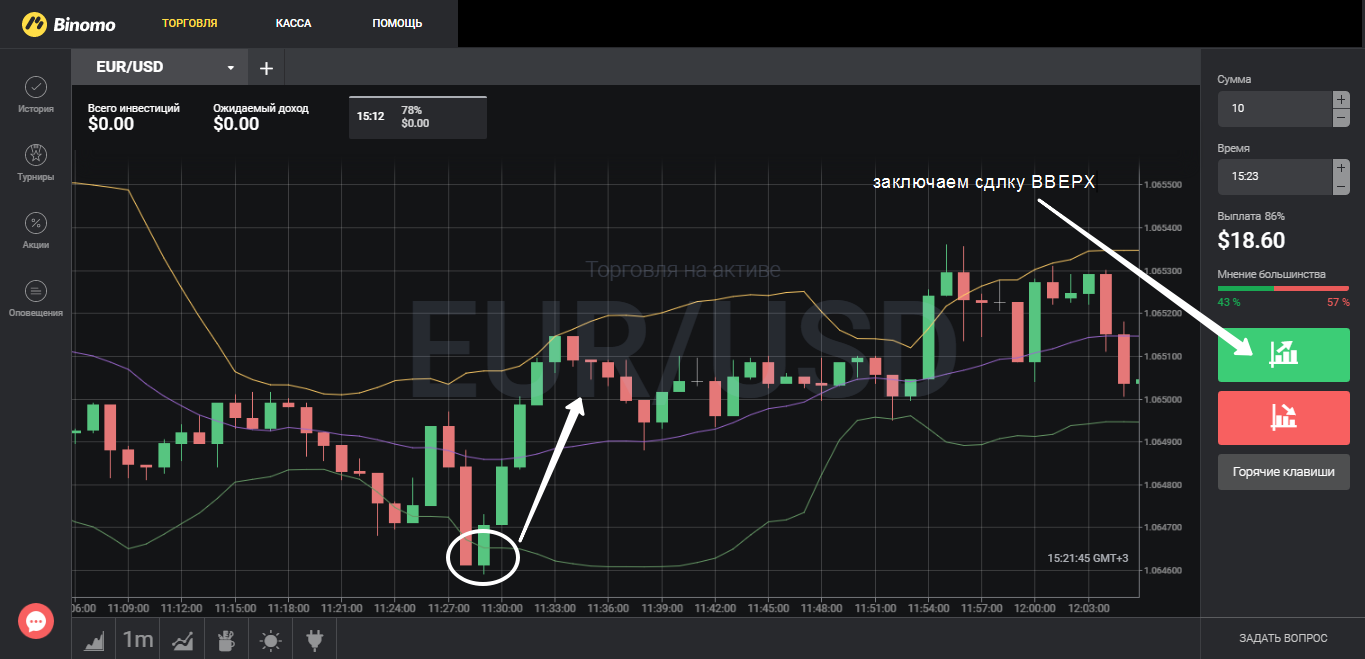Open the red live chat bubble

coord(36,622)
